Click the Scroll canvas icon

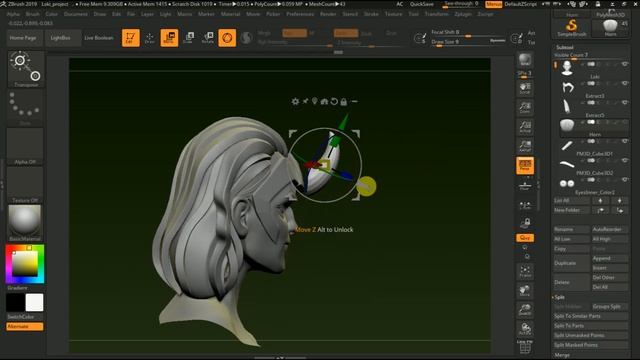(525, 88)
